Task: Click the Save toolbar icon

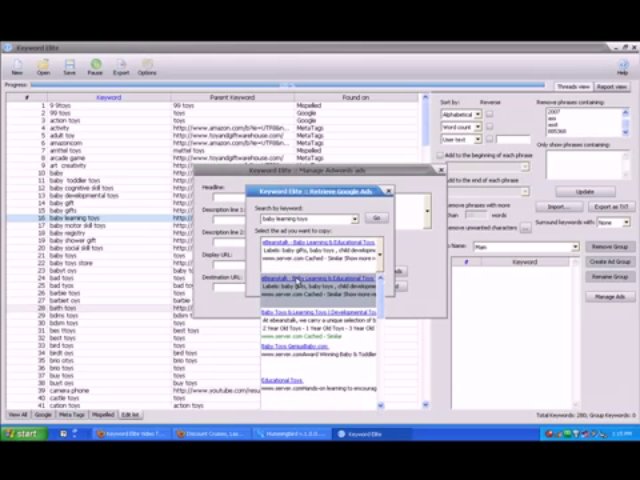Action: pos(69,66)
